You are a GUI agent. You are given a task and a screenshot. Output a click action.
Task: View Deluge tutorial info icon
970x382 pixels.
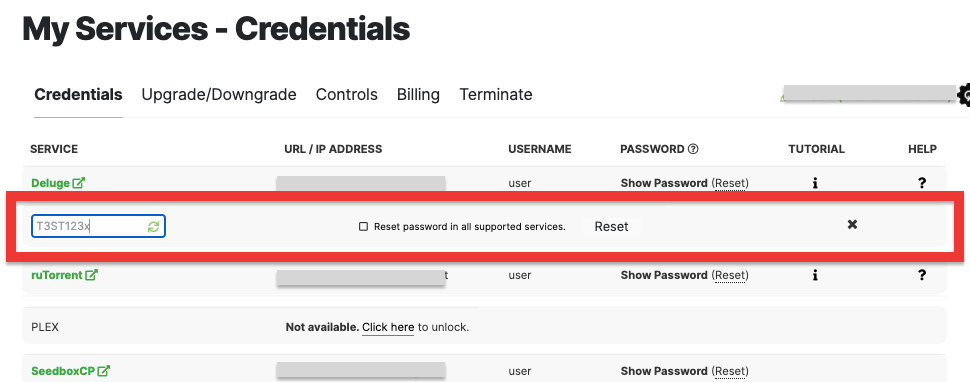pos(815,183)
